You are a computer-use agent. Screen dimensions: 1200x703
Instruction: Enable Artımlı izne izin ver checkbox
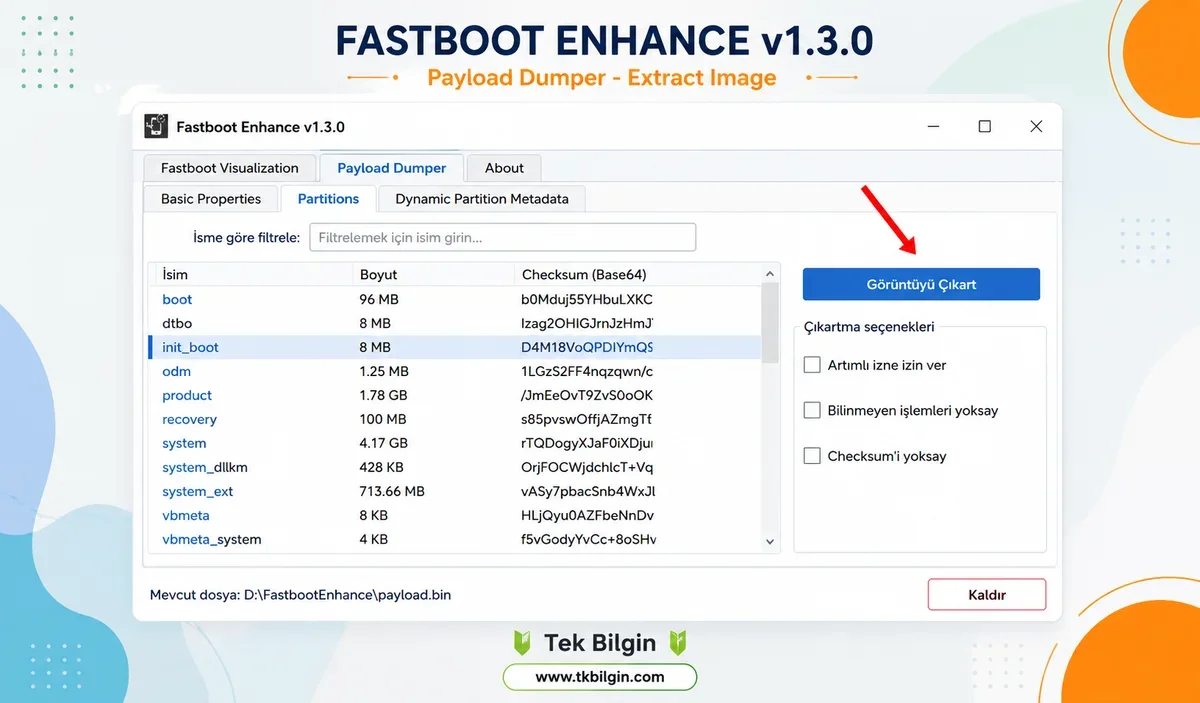click(x=812, y=365)
